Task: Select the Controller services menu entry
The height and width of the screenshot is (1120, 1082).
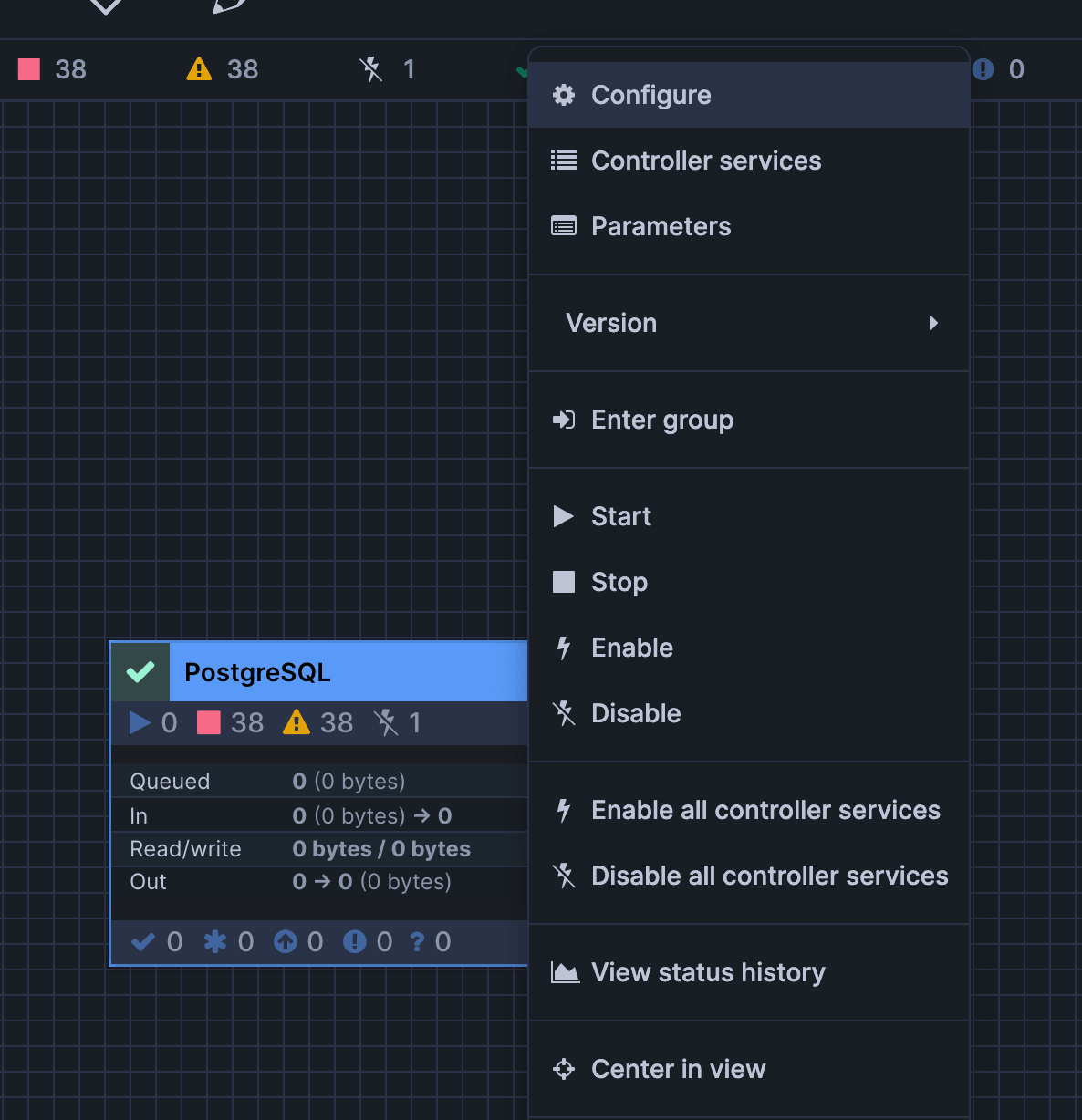Action: point(748,161)
